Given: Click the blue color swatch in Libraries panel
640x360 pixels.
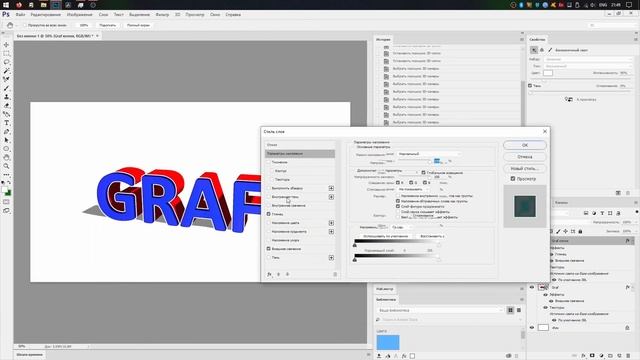Looking at the screenshot, I should coord(388,342).
